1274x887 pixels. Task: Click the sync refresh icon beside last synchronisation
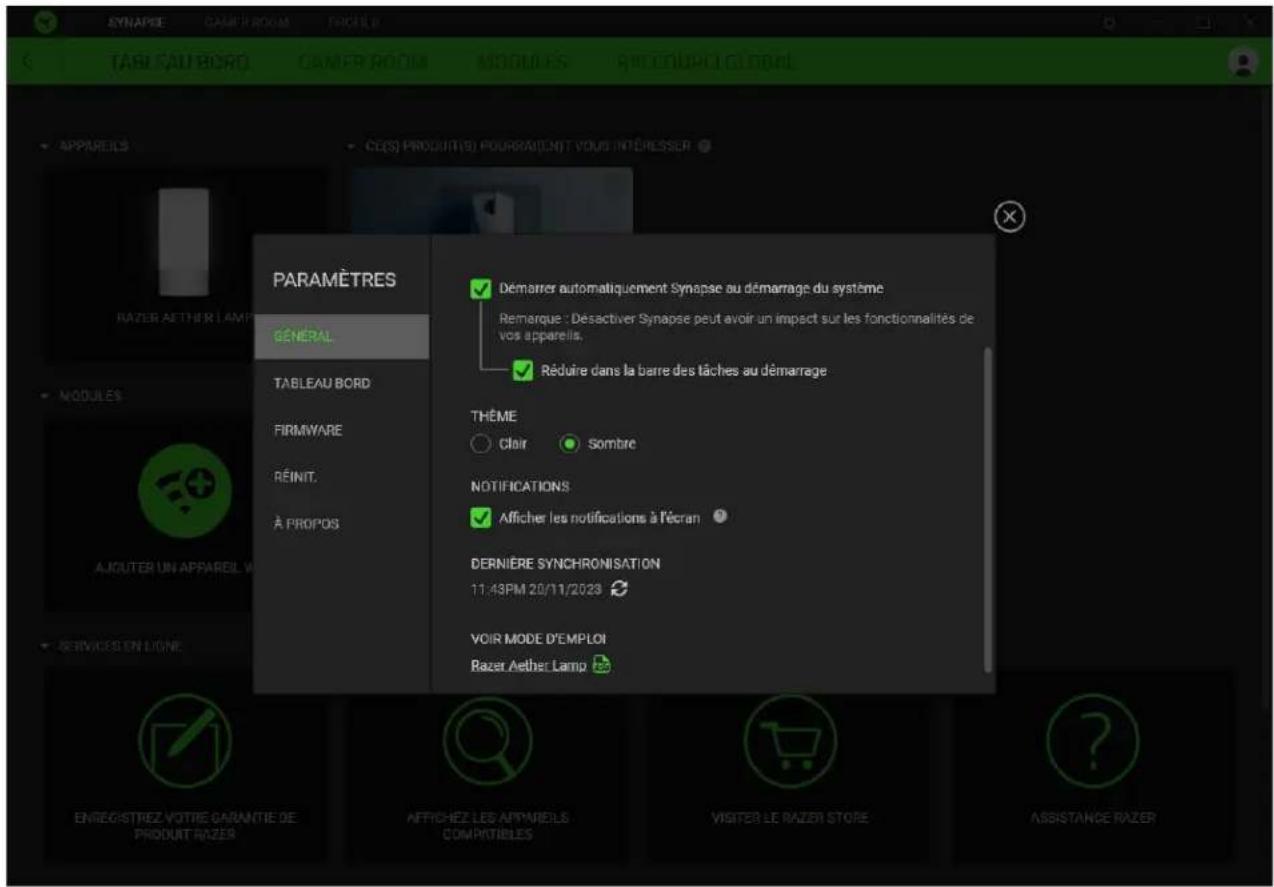point(620,589)
